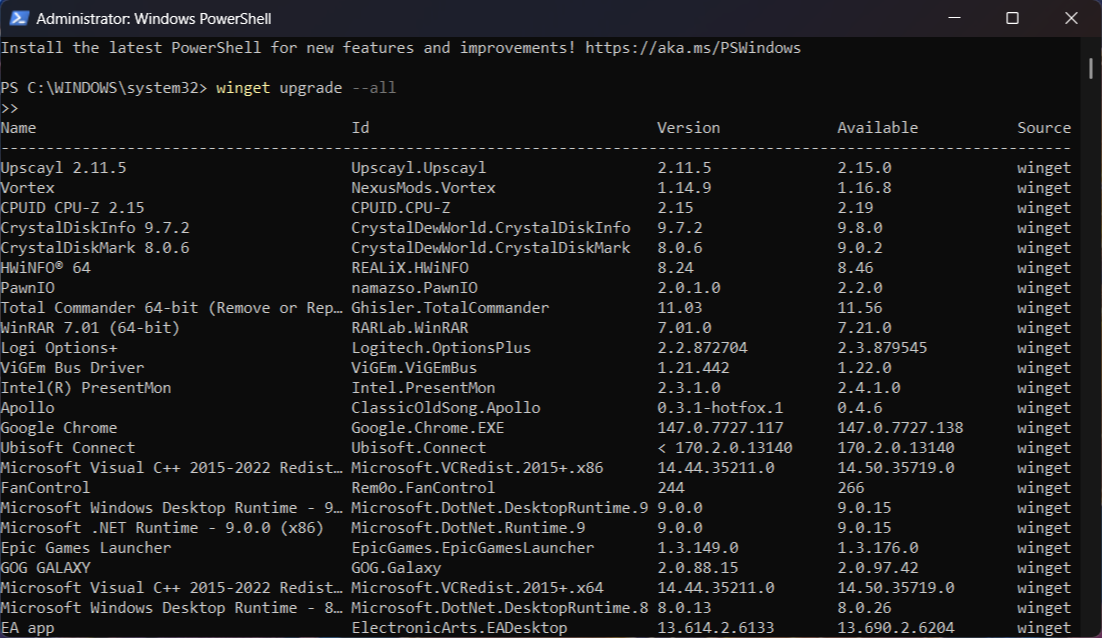The width and height of the screenshot is (1102, 638).
Task: Close the Administrator PowerShell window
Action: (1071, 18)
